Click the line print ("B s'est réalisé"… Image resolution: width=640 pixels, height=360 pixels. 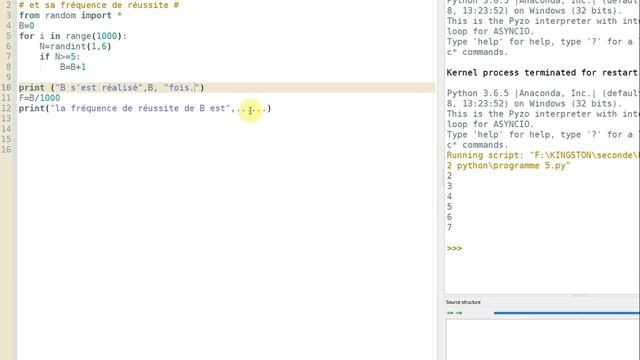coord(111,88)
